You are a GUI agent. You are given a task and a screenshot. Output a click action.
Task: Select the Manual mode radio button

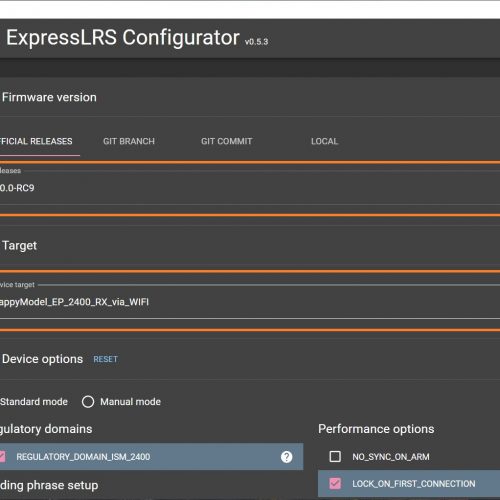88,402
